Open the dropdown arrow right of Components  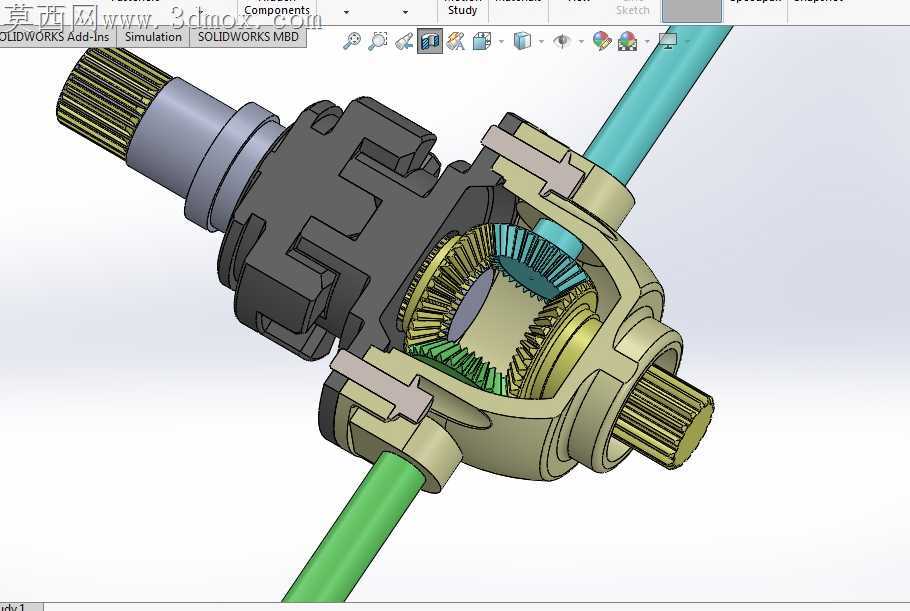point(346,12)
